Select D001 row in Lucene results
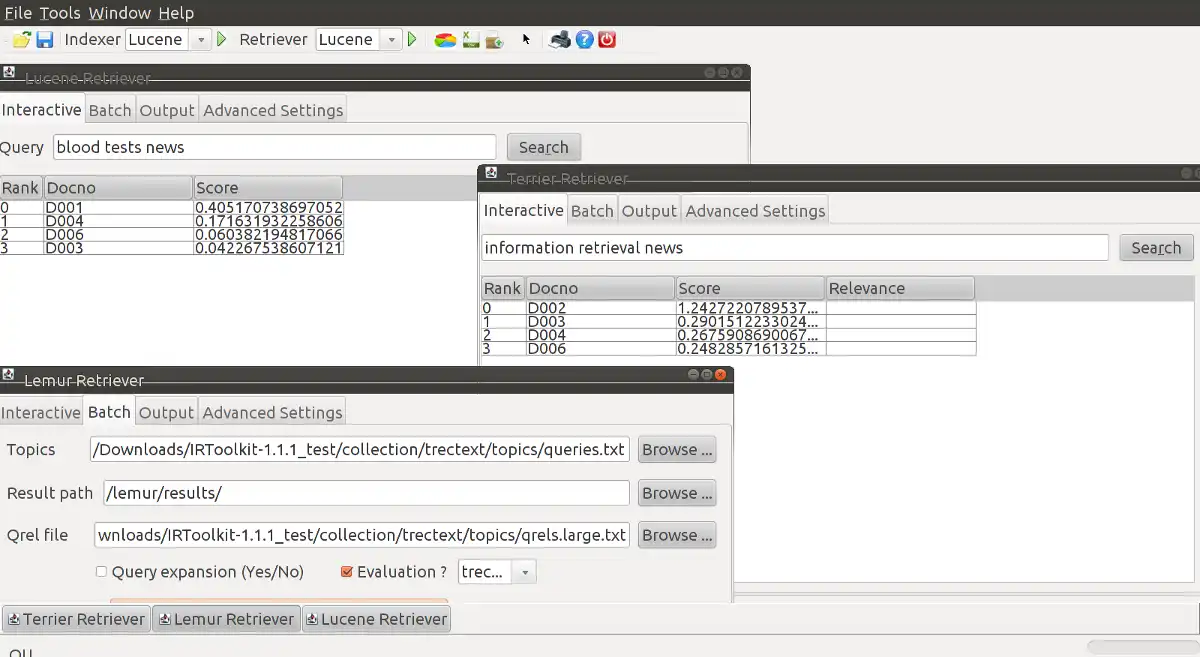 click(x=172, y=208)
